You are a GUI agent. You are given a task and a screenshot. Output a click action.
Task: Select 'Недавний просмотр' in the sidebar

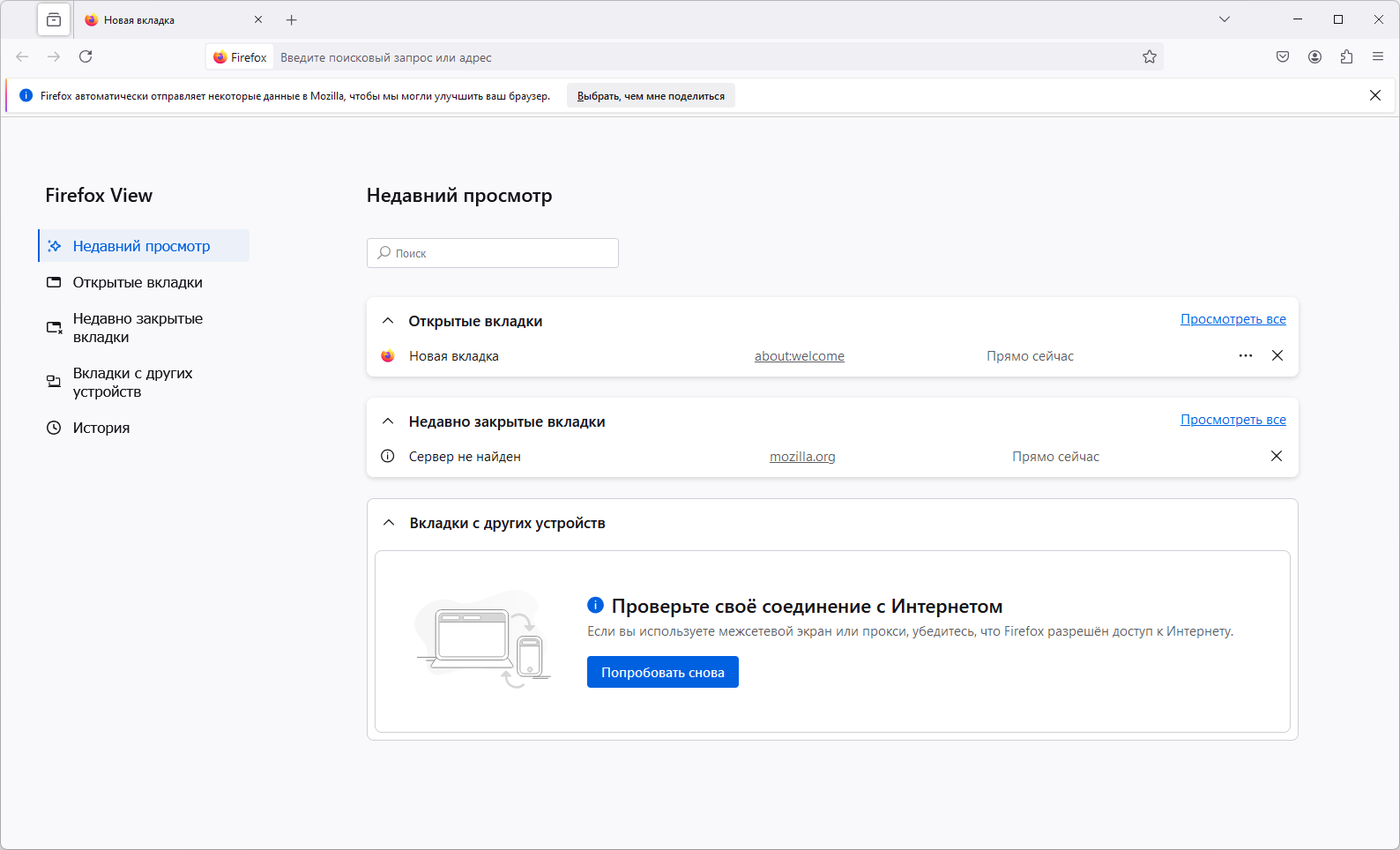144,246
